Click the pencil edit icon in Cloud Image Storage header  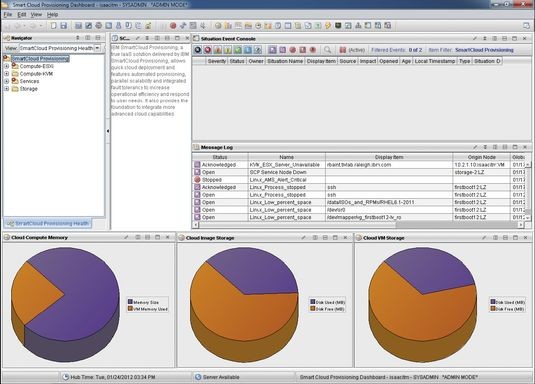tap(303, 238)
